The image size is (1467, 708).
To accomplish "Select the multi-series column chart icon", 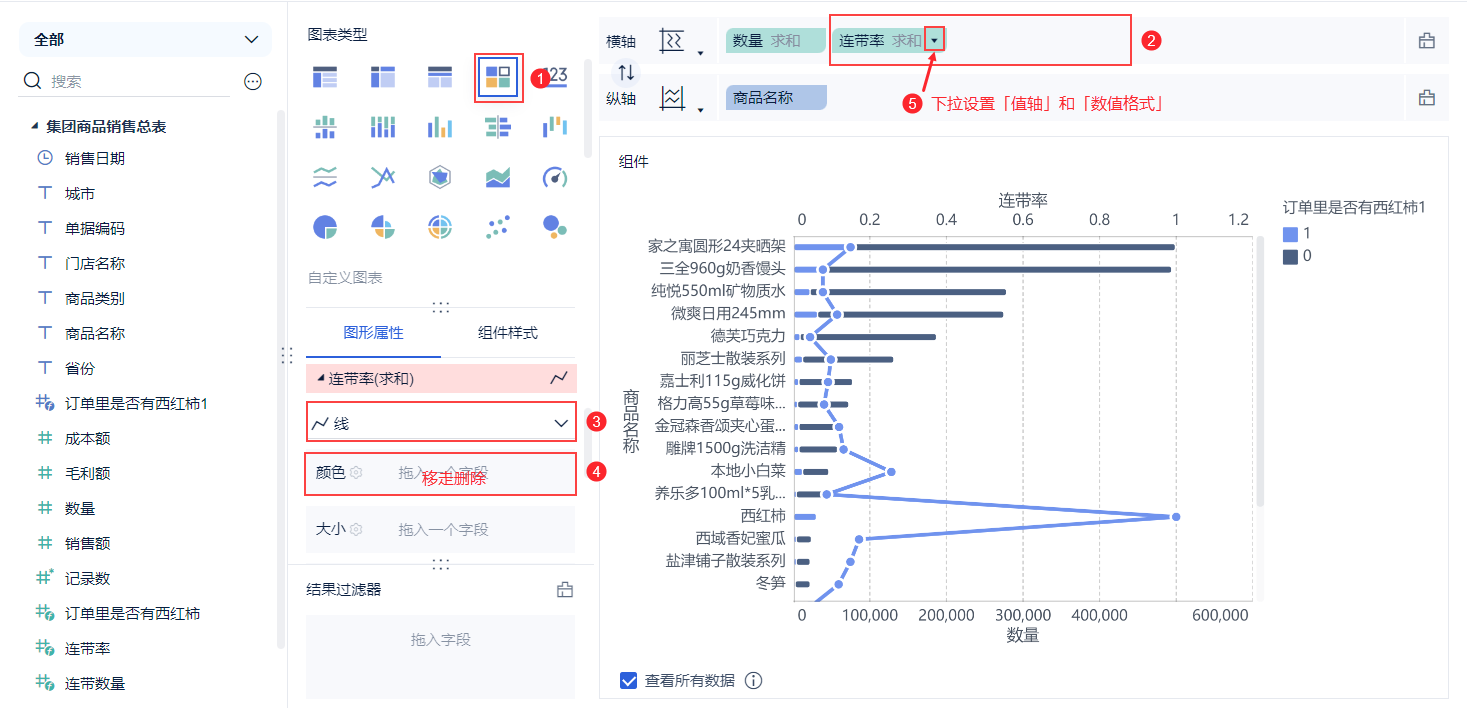I will point(440,127).
